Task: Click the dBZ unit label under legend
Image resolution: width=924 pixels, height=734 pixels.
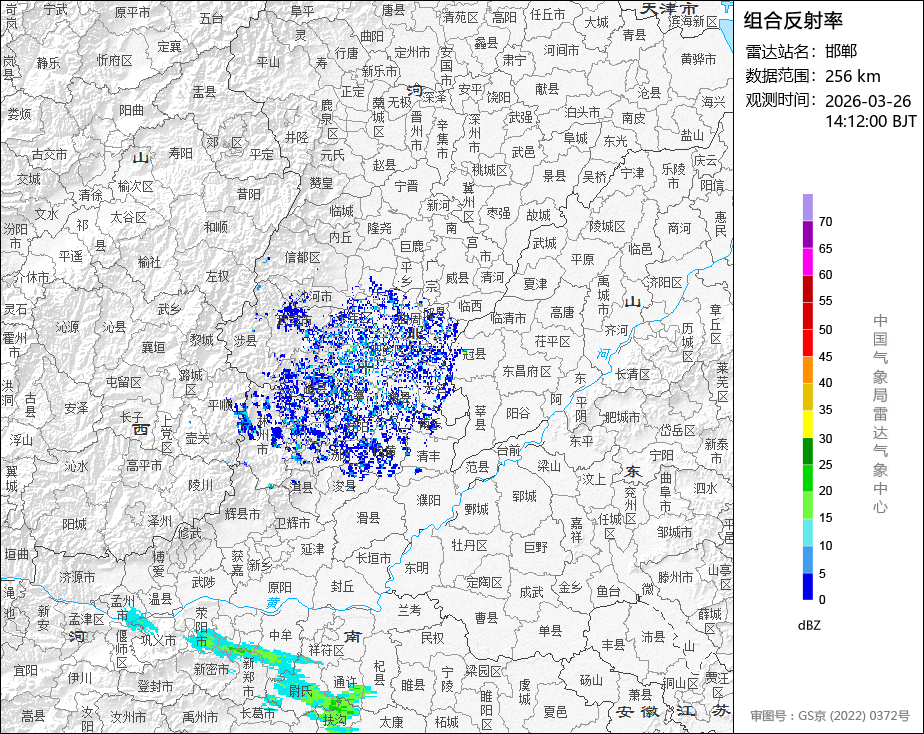Action: pyautogui.click(x=810, y=625)
